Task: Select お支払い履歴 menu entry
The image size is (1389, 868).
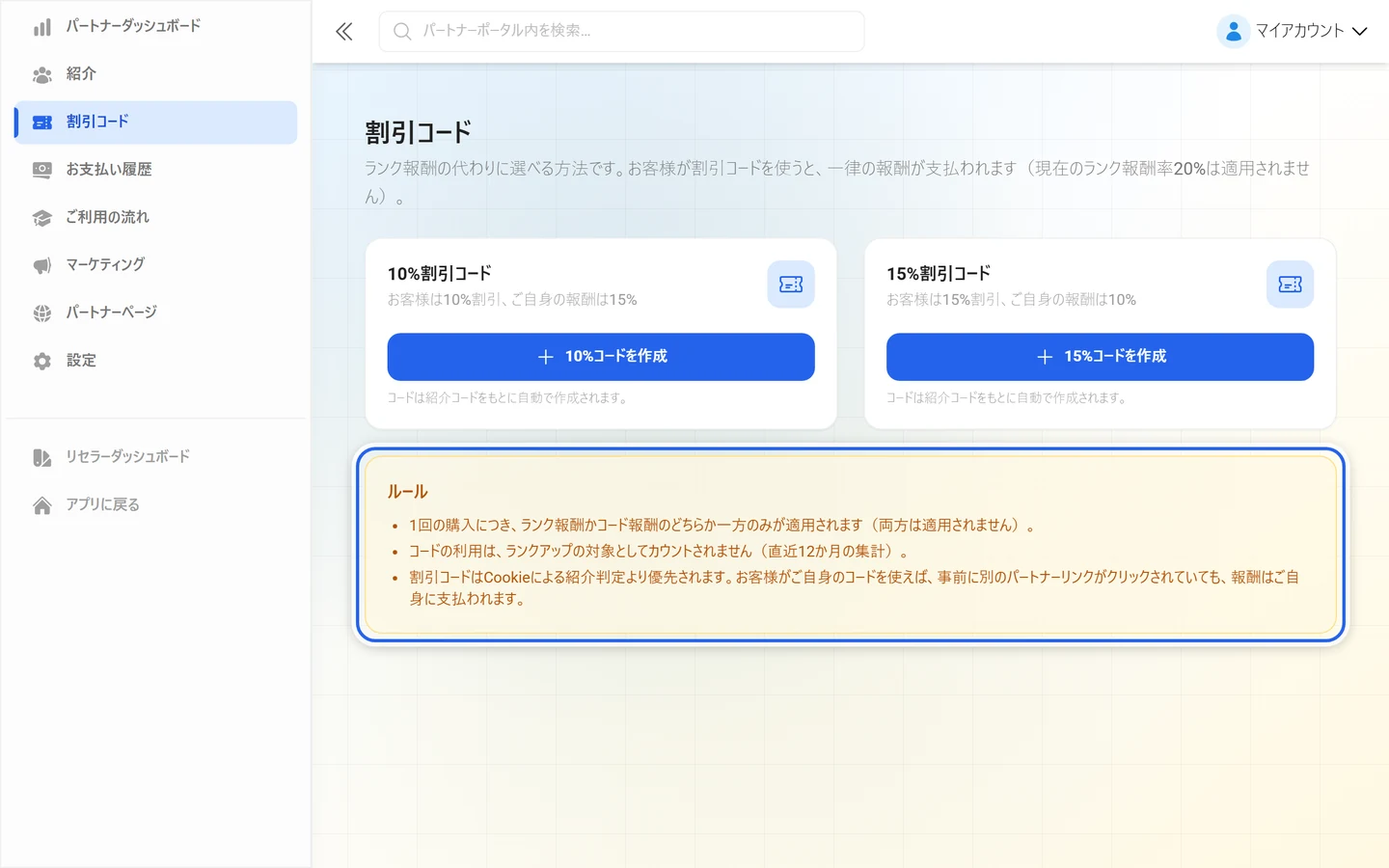Action: click(155, 170)
